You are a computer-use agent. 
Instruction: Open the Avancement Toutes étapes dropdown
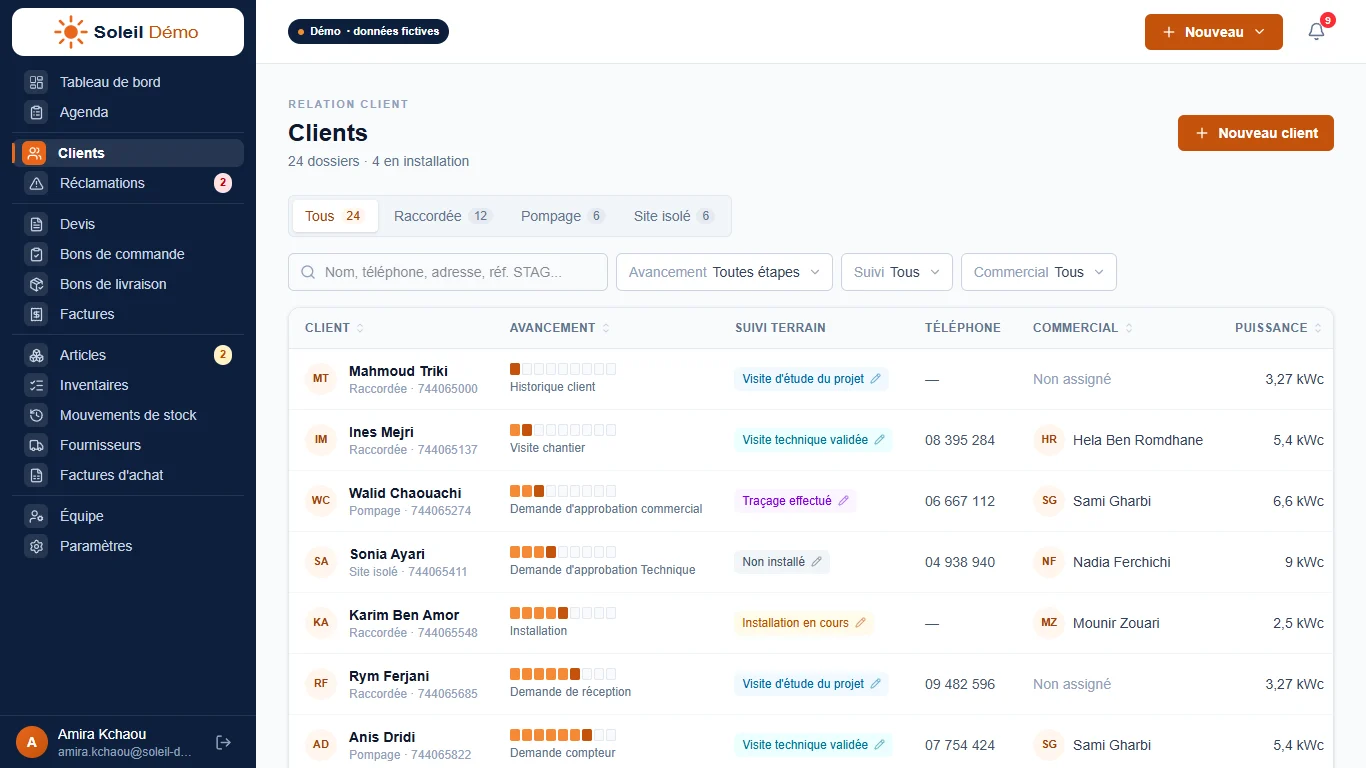pos(724,272)
